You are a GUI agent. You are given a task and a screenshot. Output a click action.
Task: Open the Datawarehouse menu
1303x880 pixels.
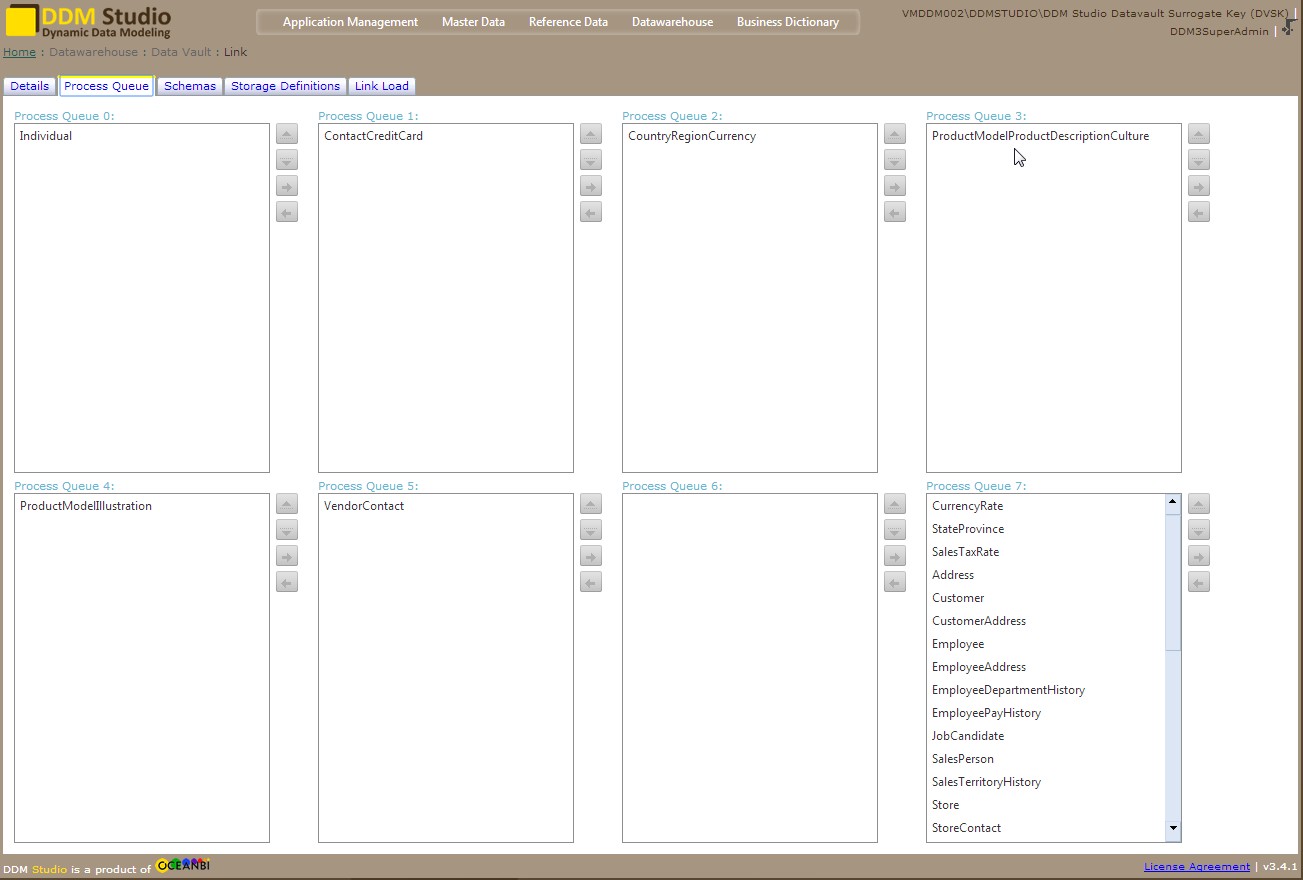pos(672,22)
